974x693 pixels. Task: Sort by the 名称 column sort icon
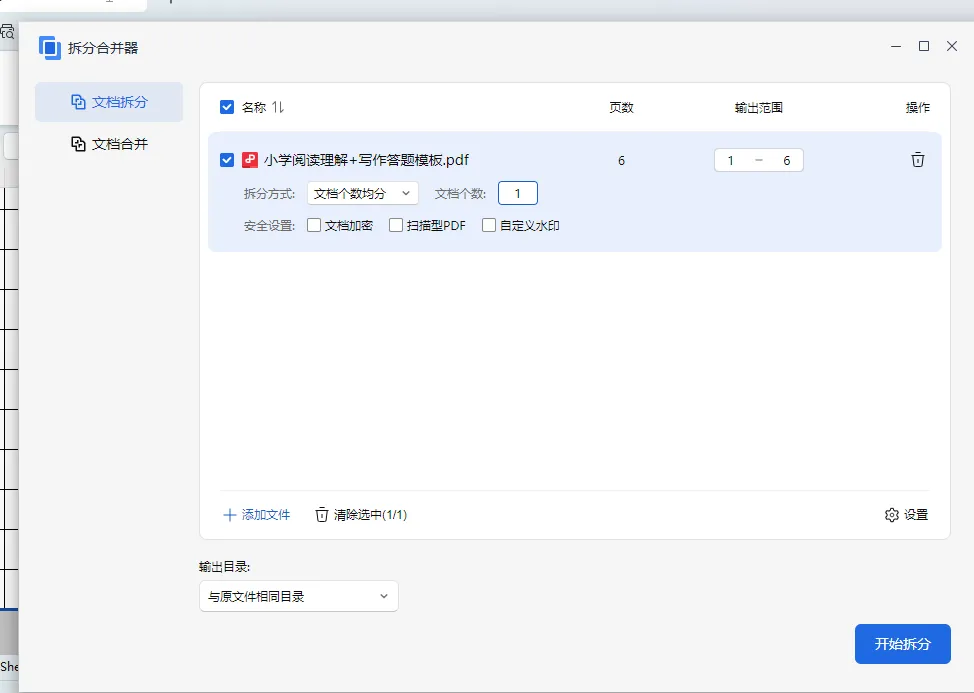pos(278,107)
